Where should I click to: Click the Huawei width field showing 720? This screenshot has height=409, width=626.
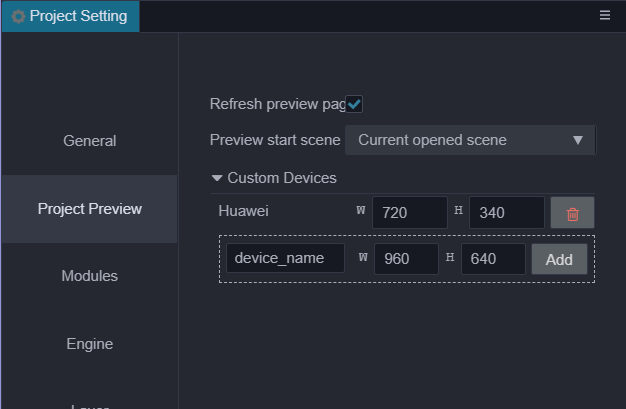[x=409, y=213]
